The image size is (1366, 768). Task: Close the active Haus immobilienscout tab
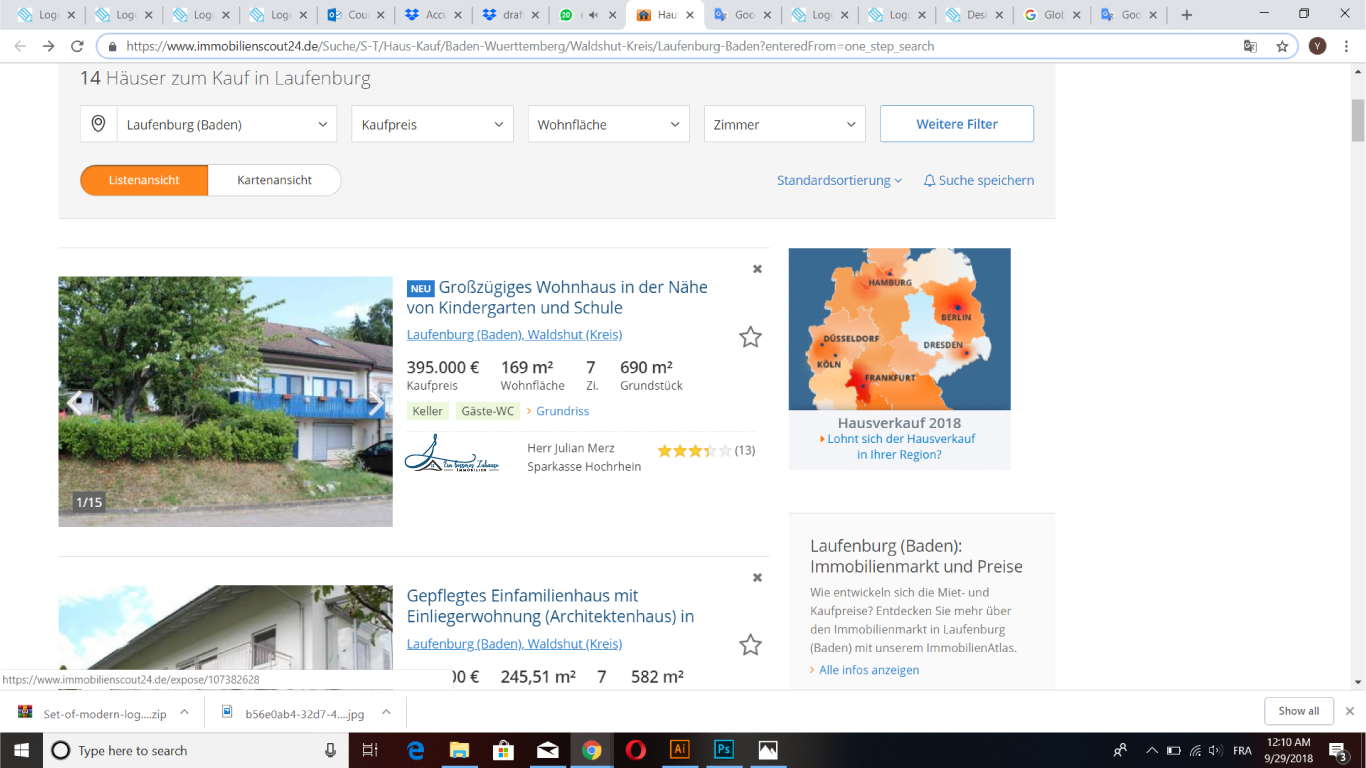692,15
